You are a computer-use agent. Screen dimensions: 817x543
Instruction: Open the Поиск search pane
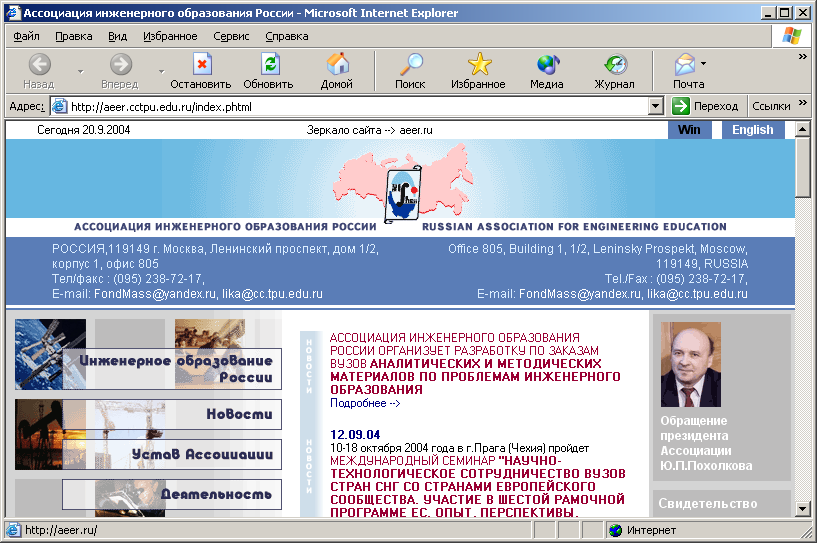410,71
